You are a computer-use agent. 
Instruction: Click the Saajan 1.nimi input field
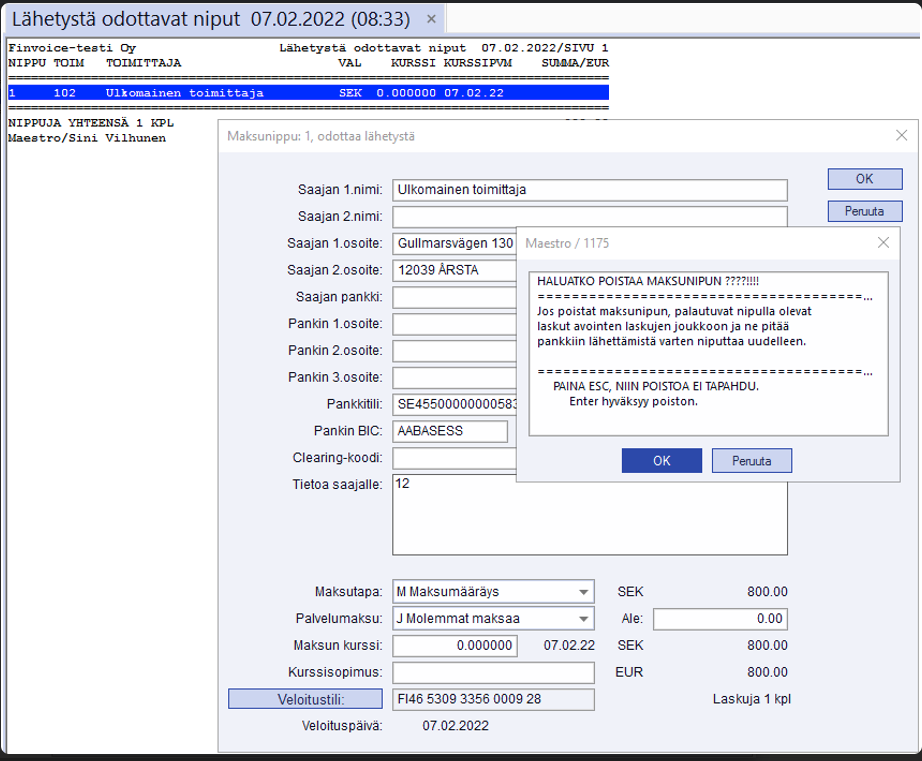[x=589, y=189]
